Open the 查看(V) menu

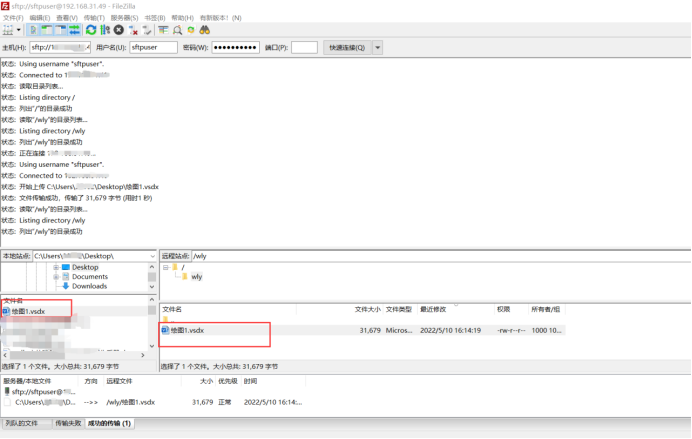[x=67, y=18]
